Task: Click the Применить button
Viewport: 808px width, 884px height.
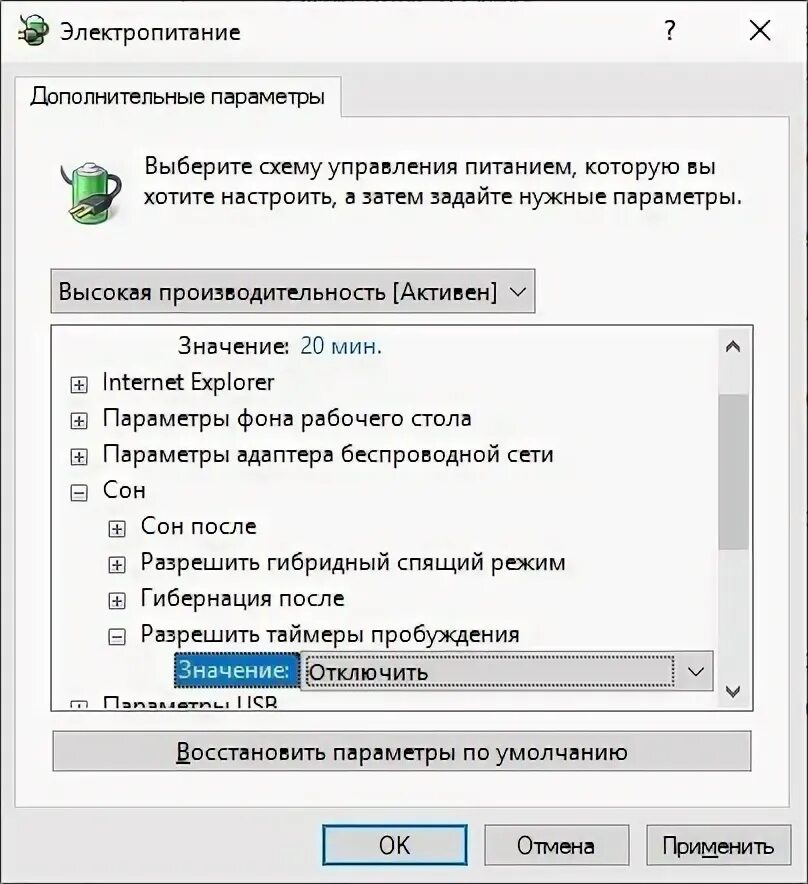Action: coord(718,845)
